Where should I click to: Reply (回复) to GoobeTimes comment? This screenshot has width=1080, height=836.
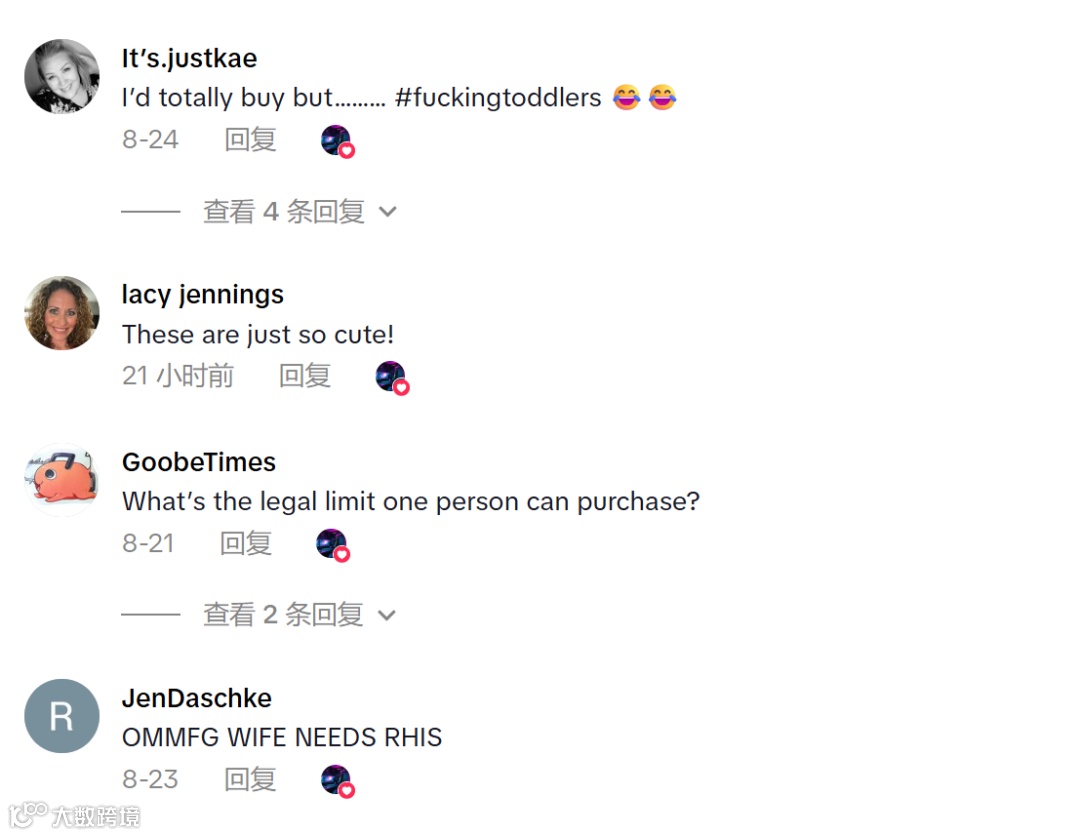245,543
